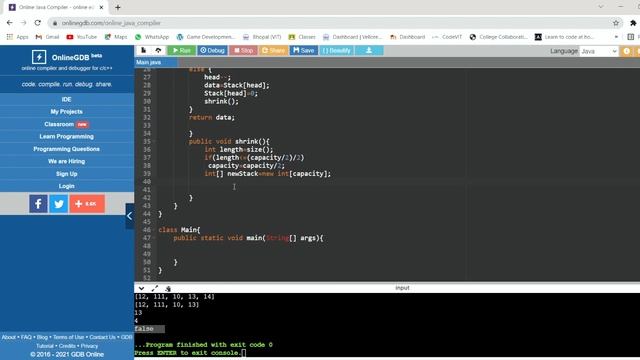Image resolution: width=640 pixels, height=360 pixels.
Task: Click the orange info icon near Language
Action: pyautogui.click(x=626, y=51)
